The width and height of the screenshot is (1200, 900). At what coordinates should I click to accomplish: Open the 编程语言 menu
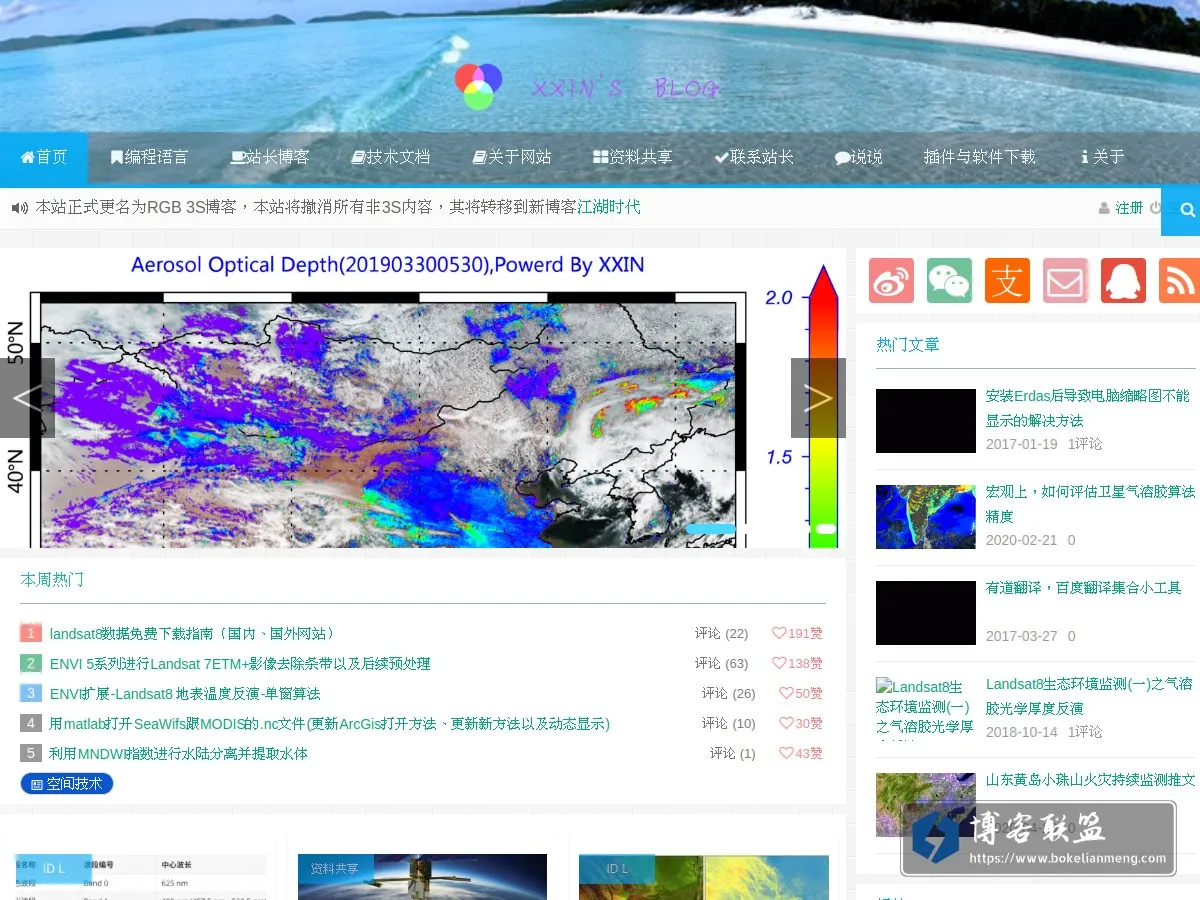(149, 157)
